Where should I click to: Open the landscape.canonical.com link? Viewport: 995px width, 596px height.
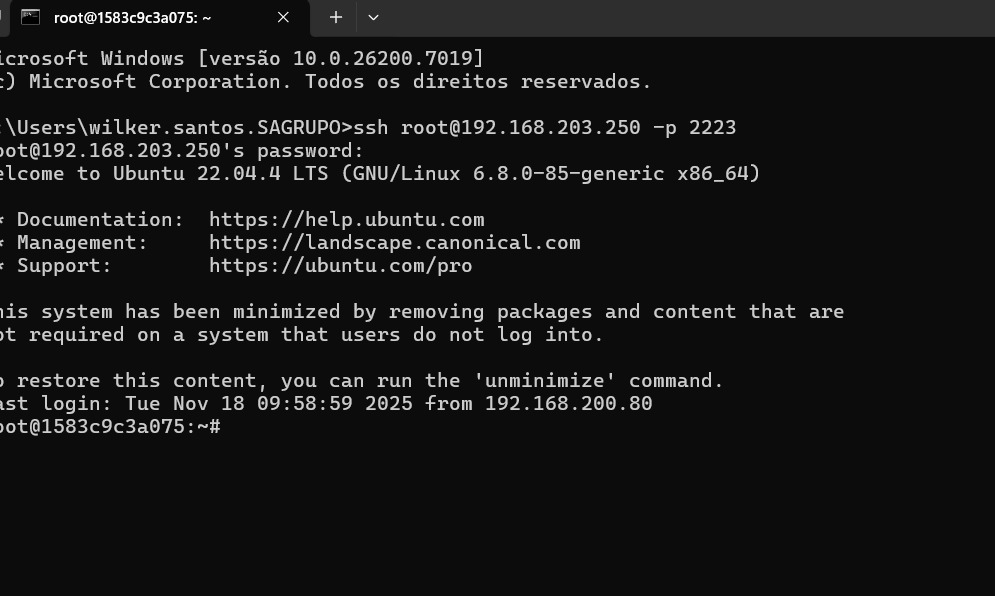coord(394,243)
